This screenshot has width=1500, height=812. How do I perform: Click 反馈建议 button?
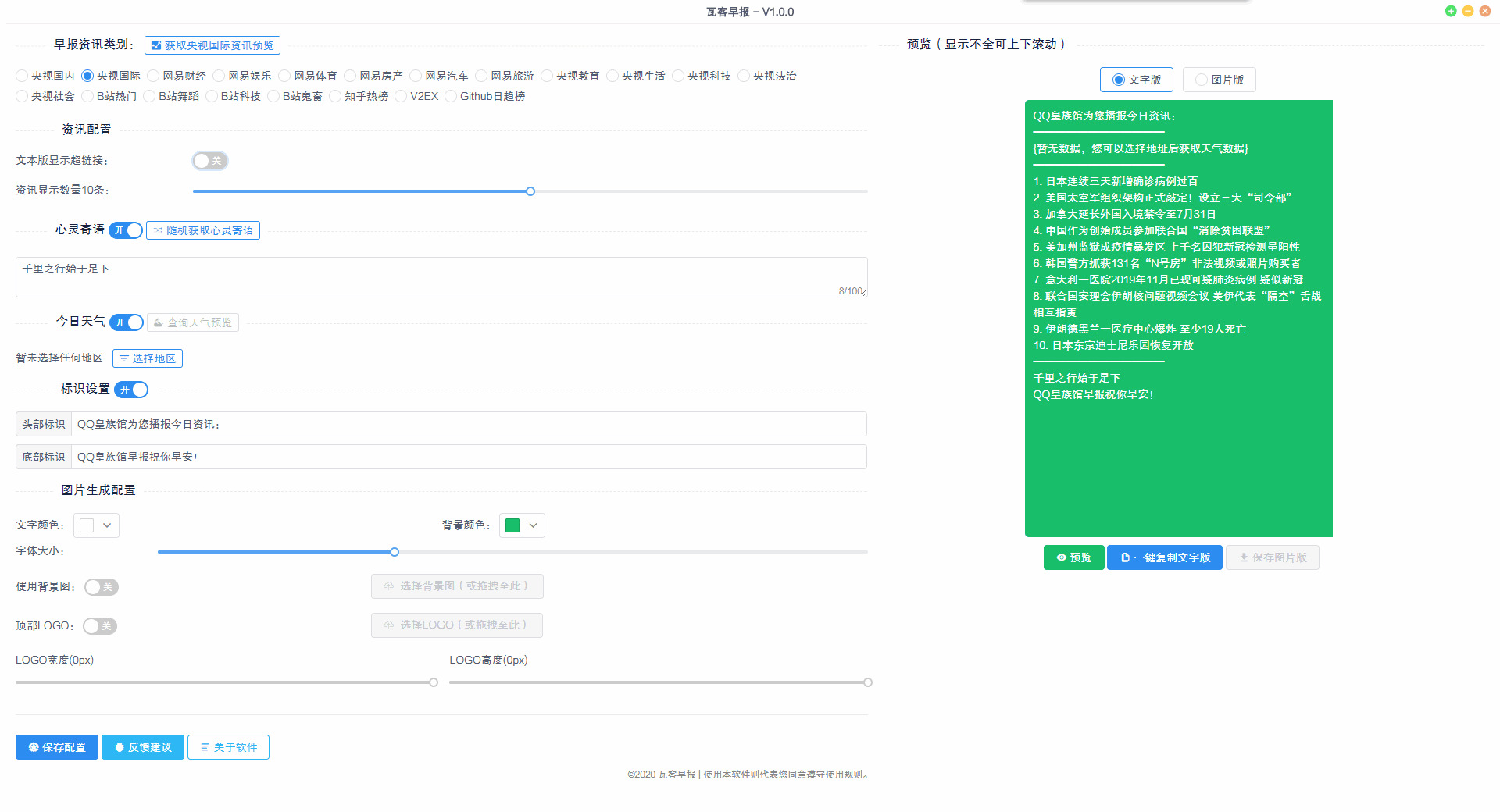coord(143,747)
